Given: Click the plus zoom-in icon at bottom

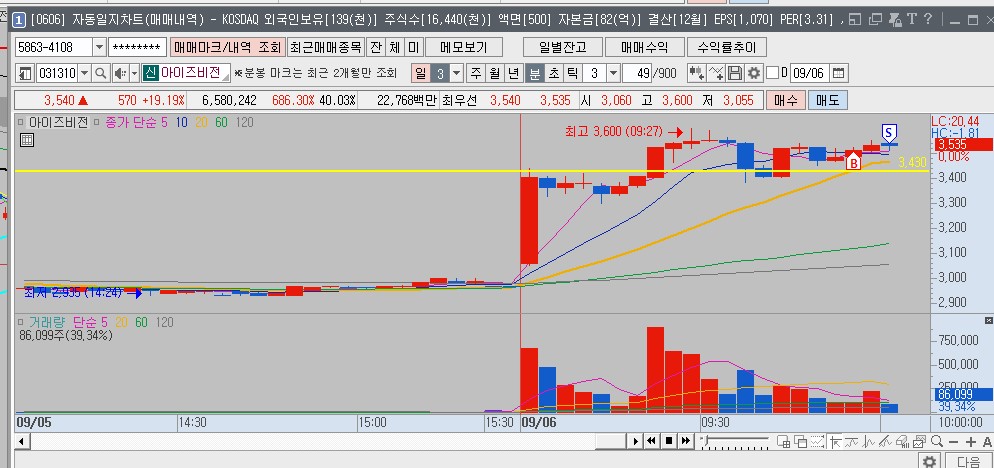Looking at the screenshot, I should [971, 442].
